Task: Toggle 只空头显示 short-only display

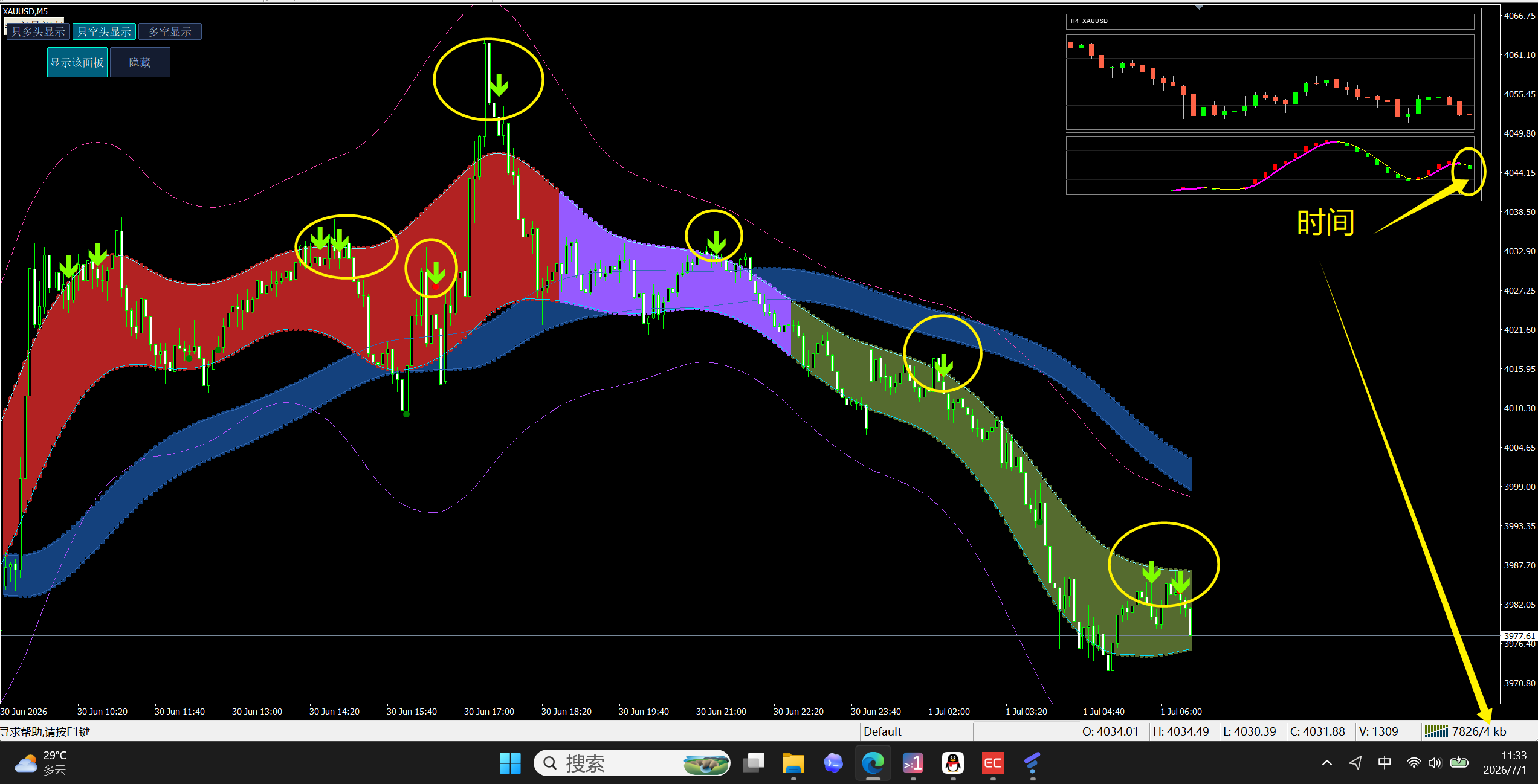Action: pos(105,31)
